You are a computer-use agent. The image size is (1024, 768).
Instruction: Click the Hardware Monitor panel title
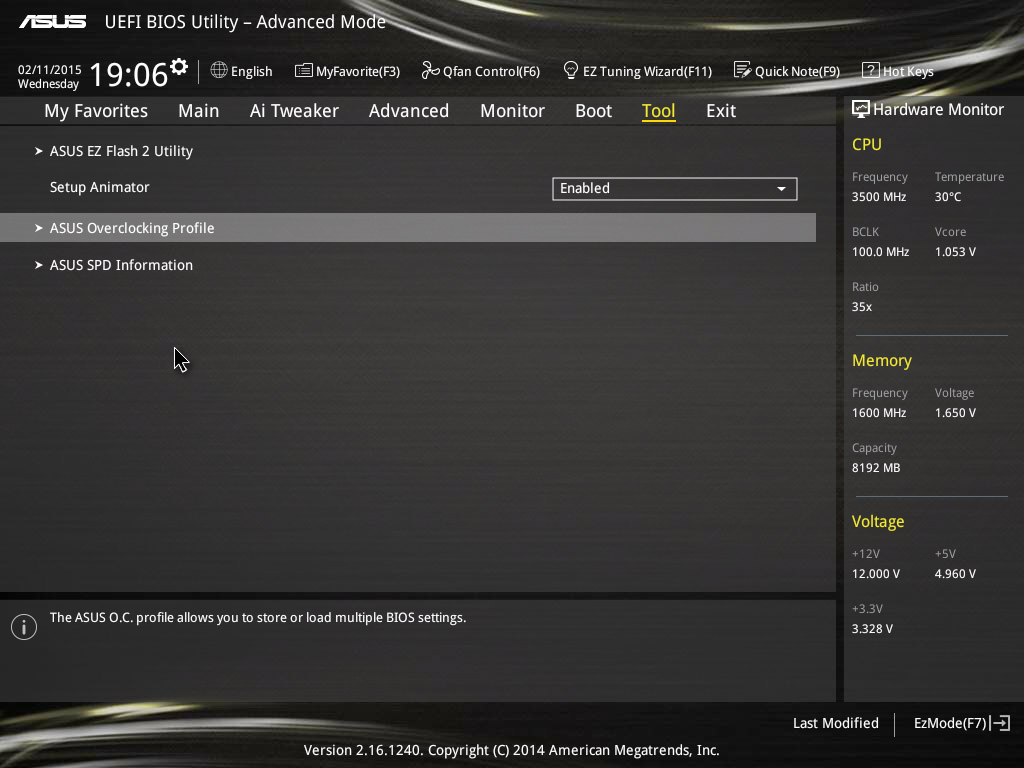click(938, 109)
